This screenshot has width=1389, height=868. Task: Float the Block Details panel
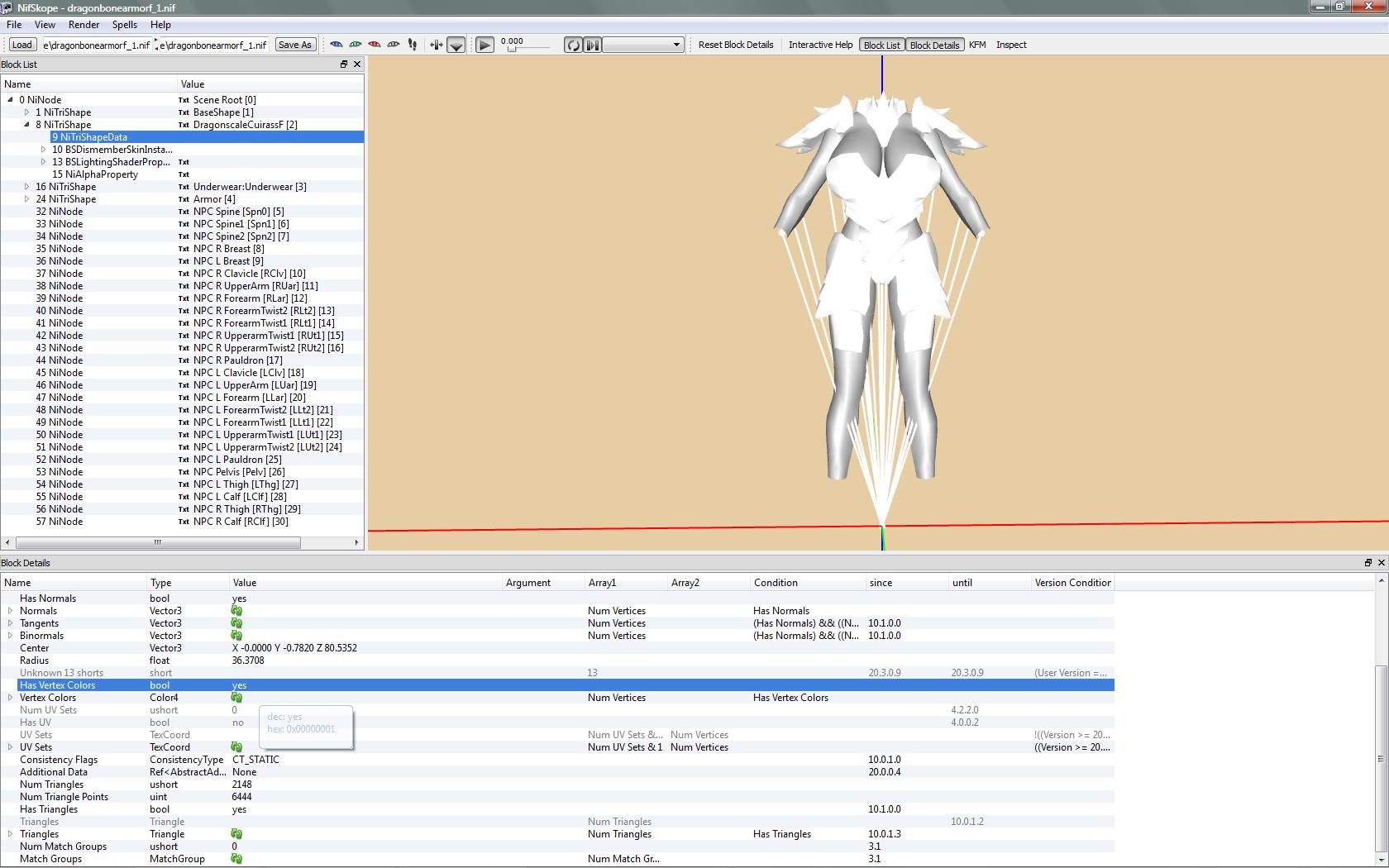coord(1368,563)
